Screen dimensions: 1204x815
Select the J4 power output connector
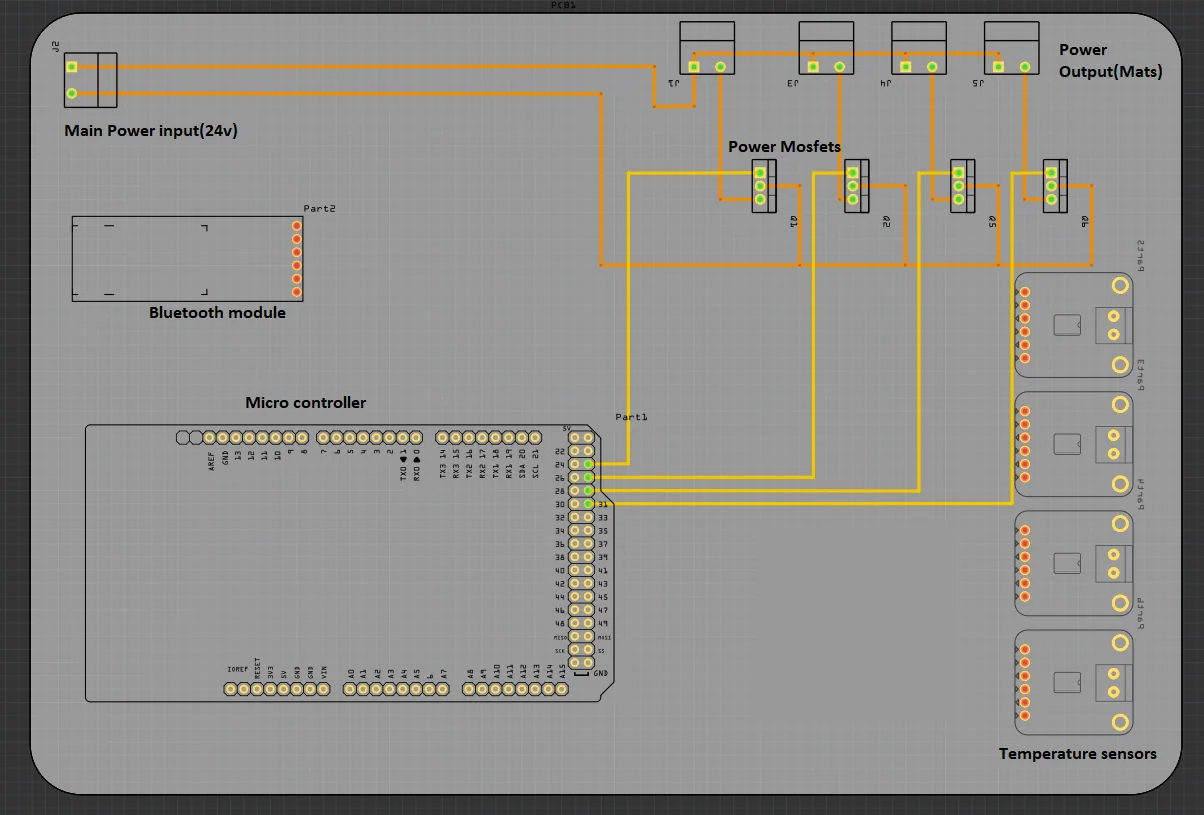918,48
